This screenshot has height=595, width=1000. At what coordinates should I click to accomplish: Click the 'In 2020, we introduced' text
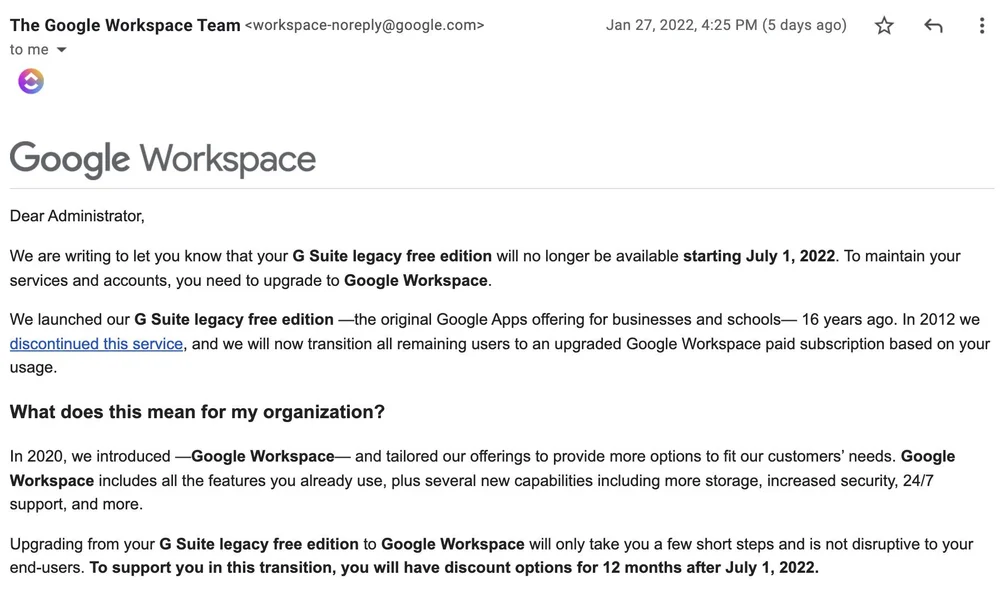[90, 457]
